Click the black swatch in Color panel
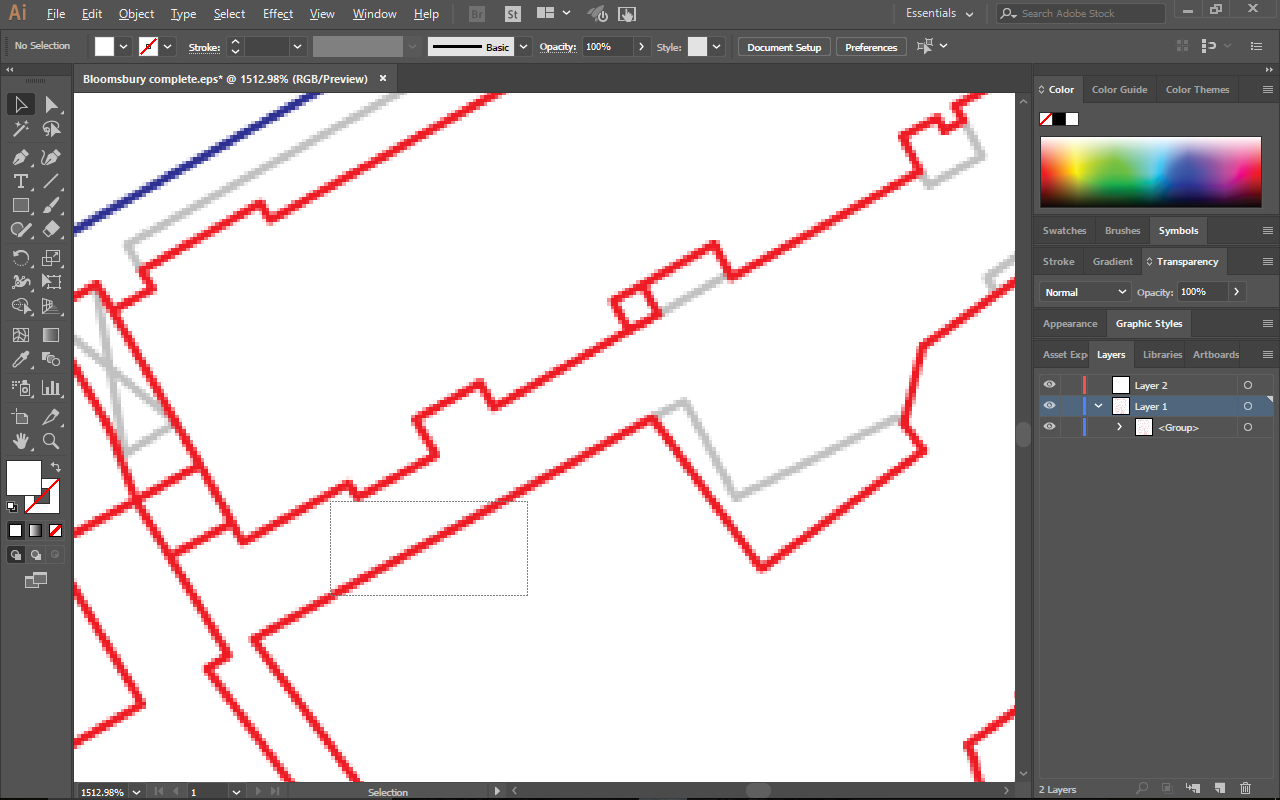The width and height of the screenshot is (1280, 800). click(1058, 119)
